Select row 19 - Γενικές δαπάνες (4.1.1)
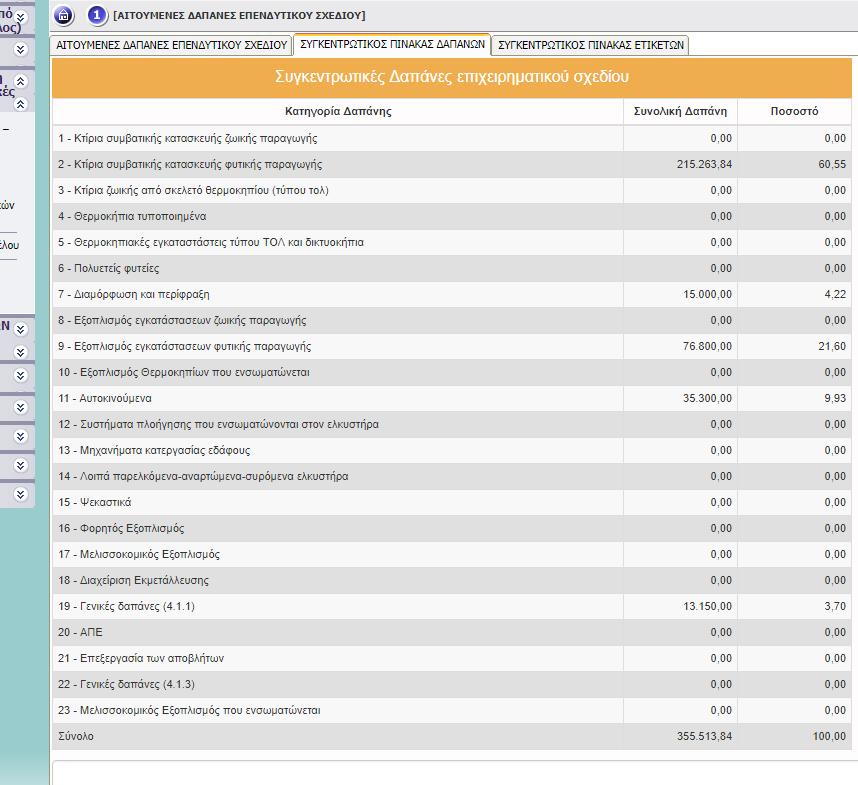 pos(452,606)
